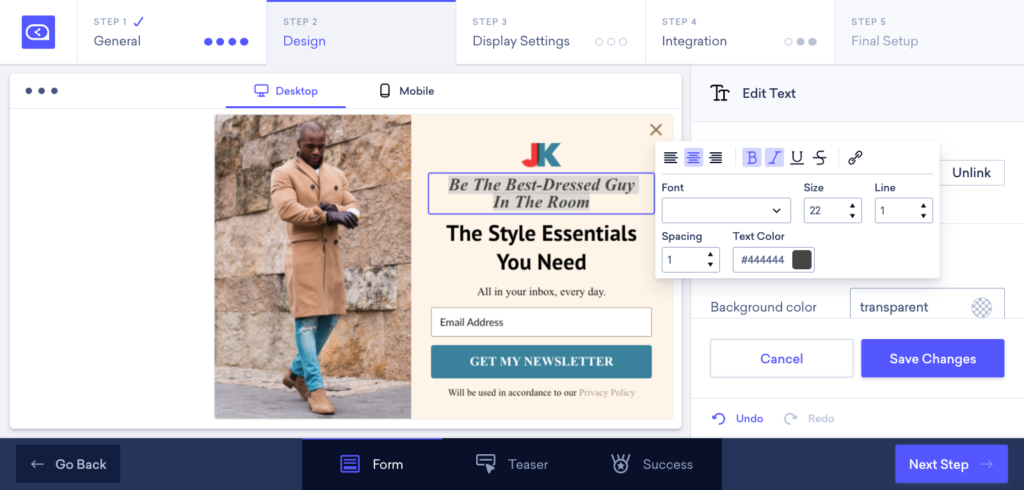This screenshot has width=1024, height=490.
Task: Center align the selected text
Action: pyautogui.click(x=694, y=157)
